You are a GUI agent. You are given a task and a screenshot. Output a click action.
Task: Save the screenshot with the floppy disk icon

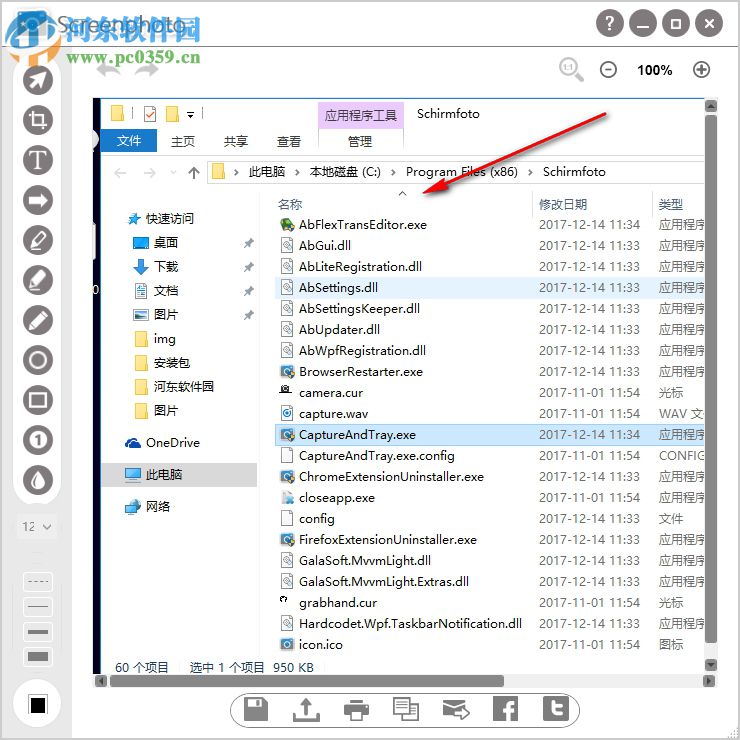pos(256,709)
